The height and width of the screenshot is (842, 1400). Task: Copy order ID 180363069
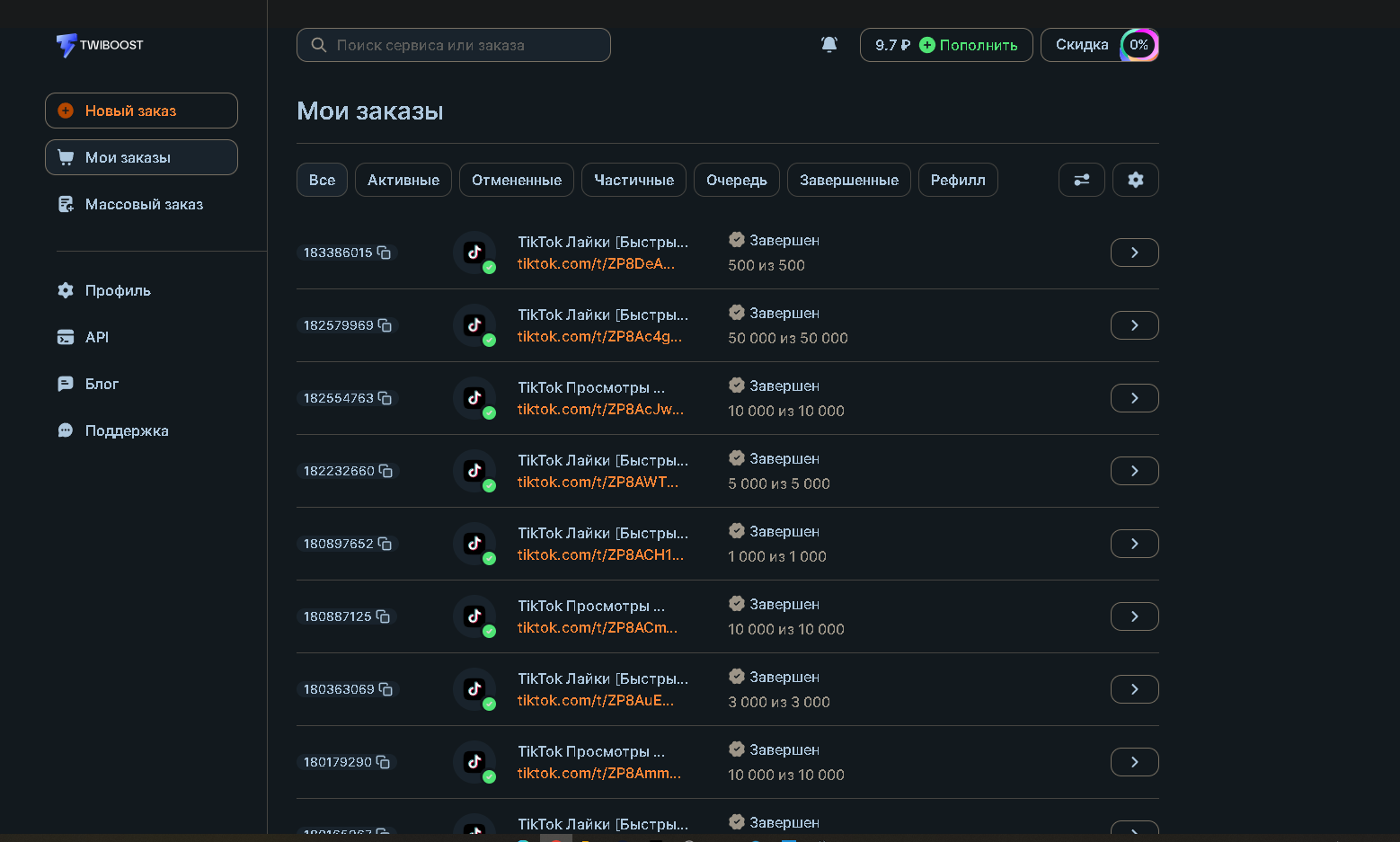tap(385, 689)
